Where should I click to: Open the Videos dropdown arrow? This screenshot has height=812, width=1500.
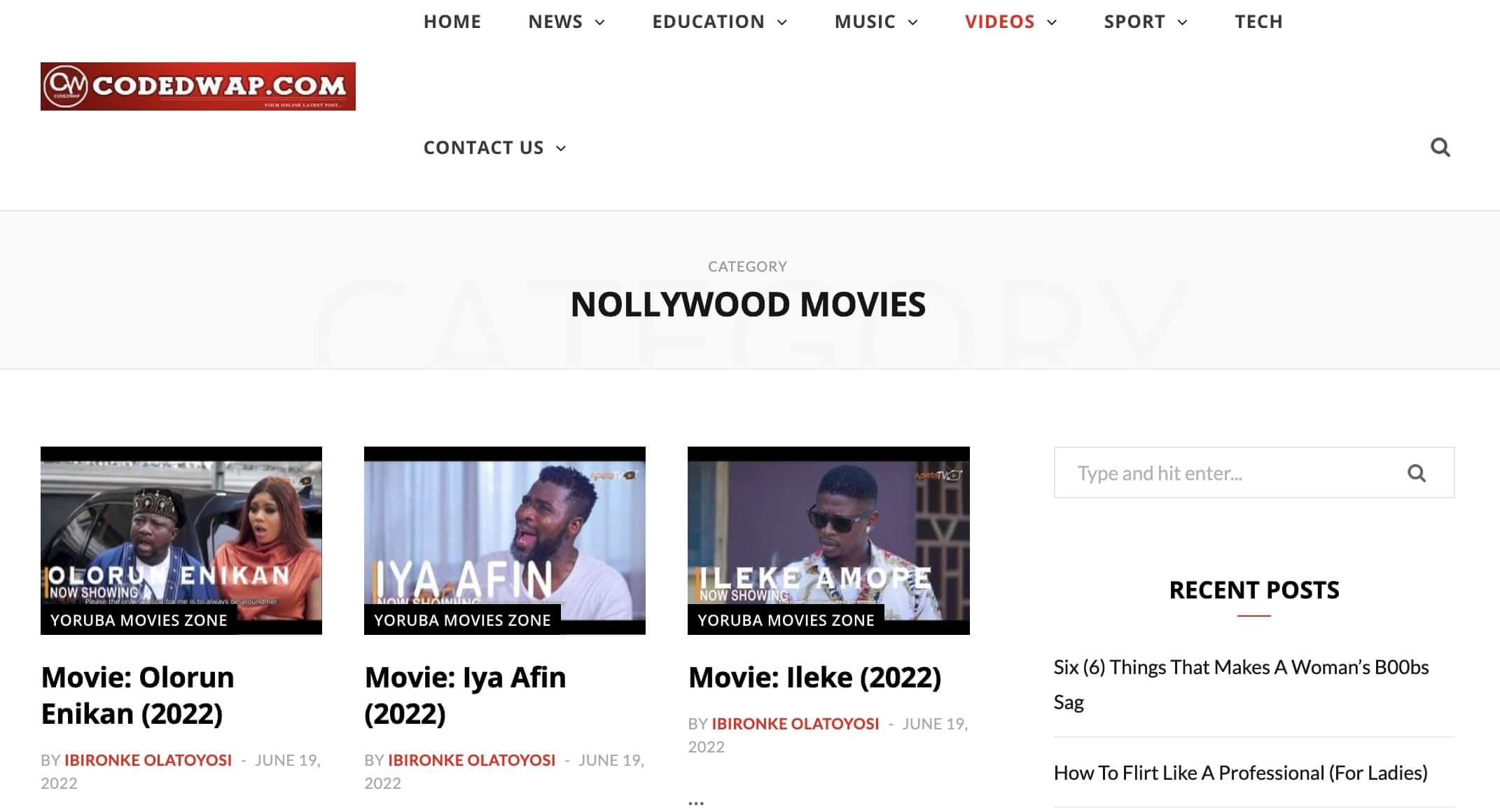pos(1052,22)
